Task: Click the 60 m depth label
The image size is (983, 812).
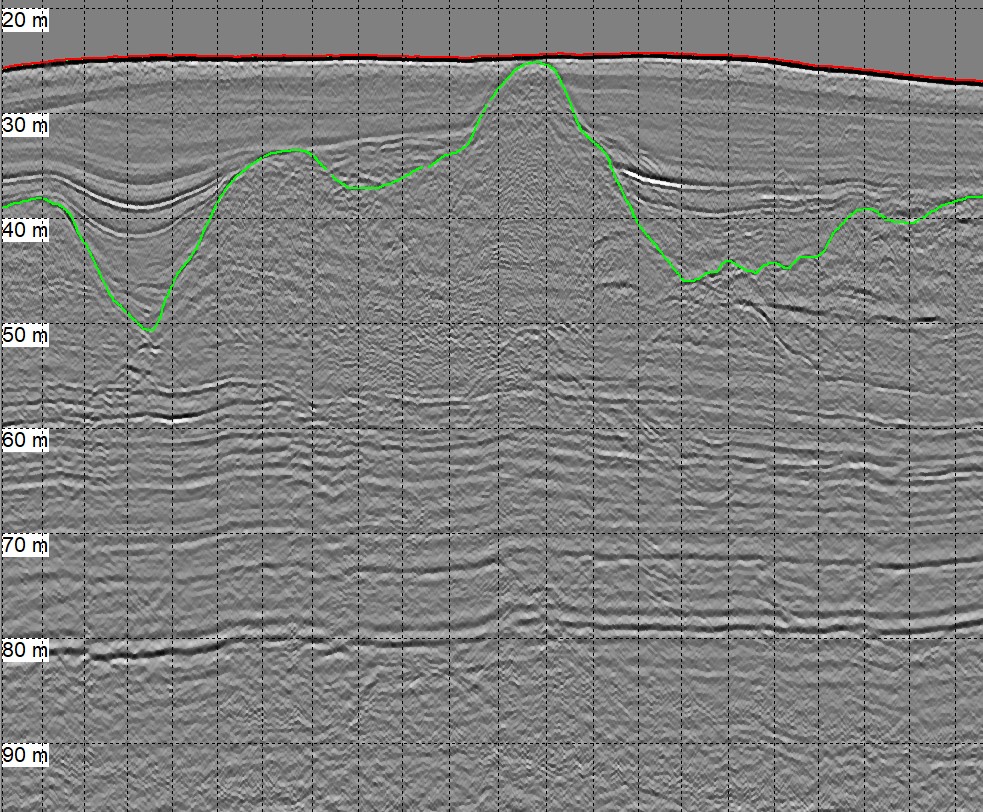Action: pyautogui.click(x=24, y=440)
